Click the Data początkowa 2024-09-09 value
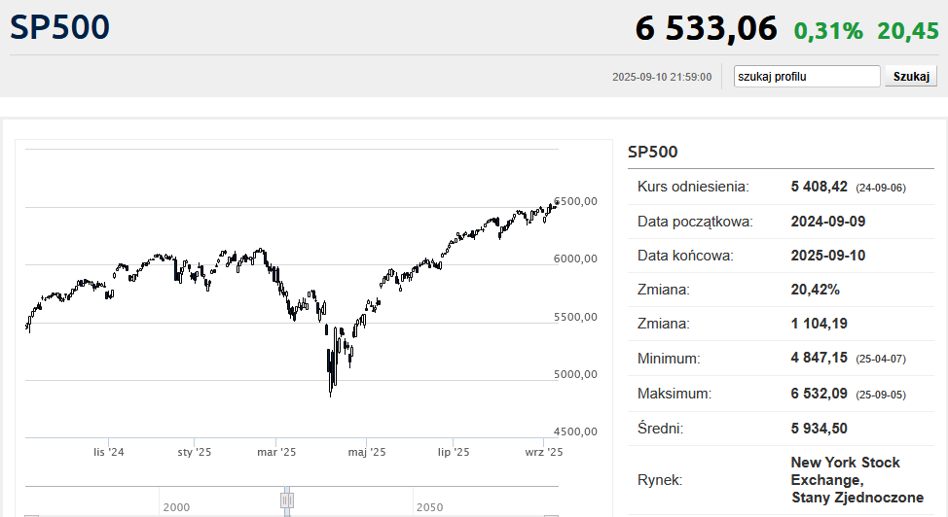The width and height of the screenshot is (948, 517). coord(828,221)
